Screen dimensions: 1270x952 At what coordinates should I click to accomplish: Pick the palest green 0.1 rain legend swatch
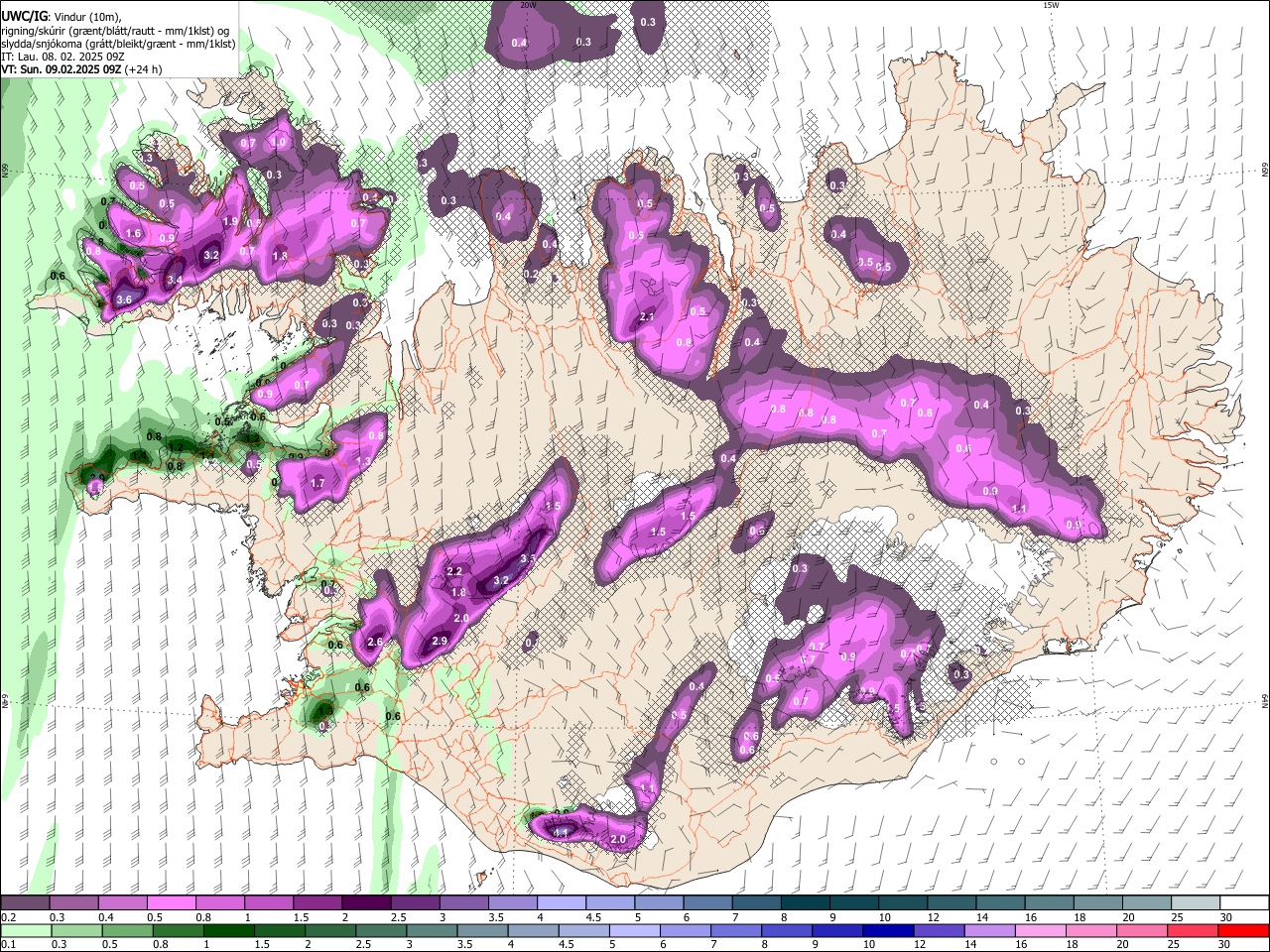pyautogui.click(x=24, y=930)
